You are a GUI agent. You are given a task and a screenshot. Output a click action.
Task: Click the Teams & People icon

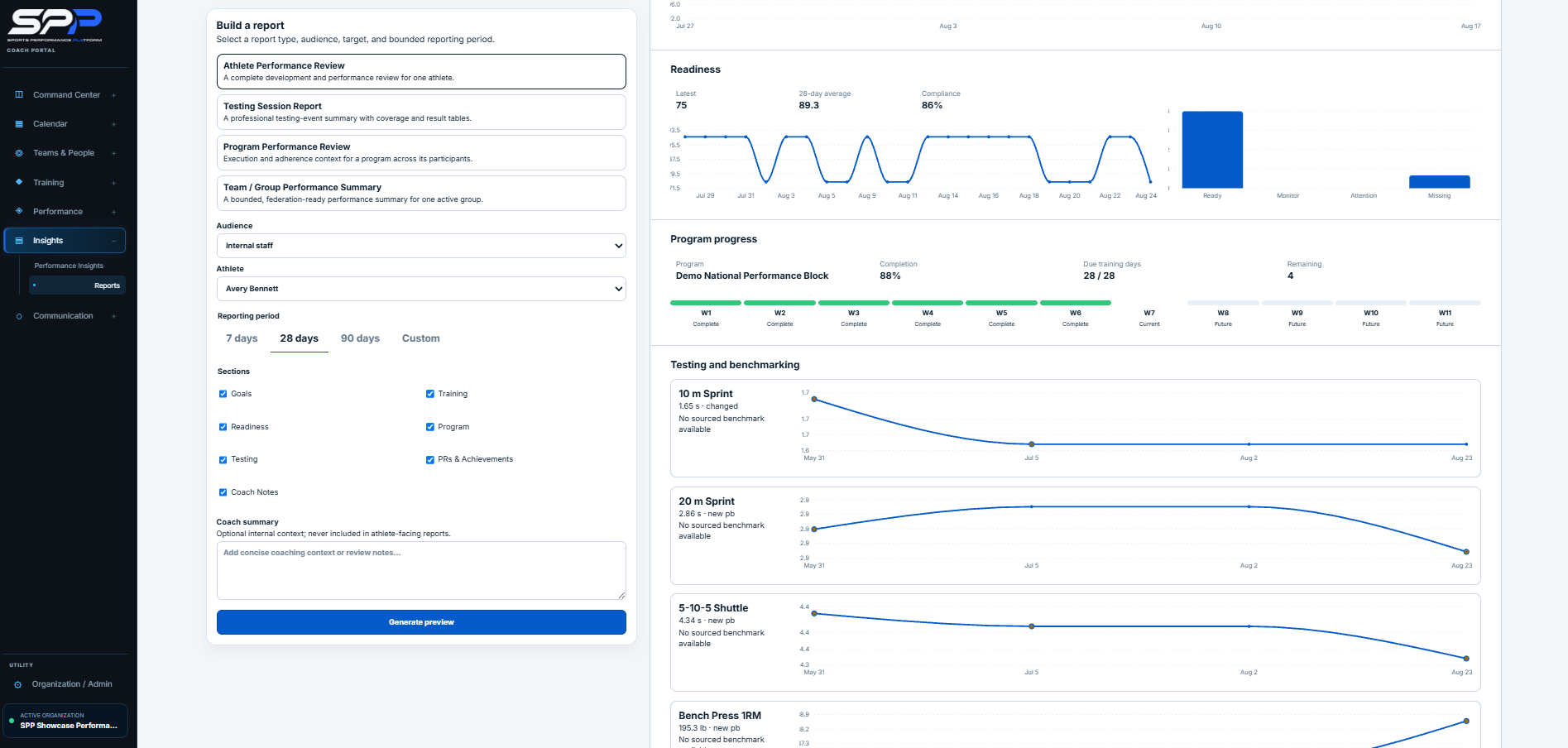[x=19, y=153]
